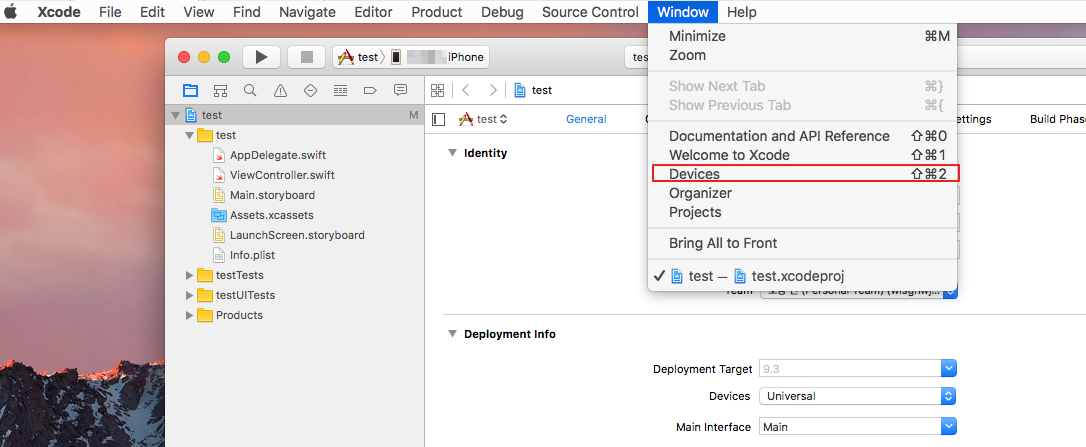Expand the testTests folder
The width and height of the screenshot is (1086, 447).
(x=189, y=275)
